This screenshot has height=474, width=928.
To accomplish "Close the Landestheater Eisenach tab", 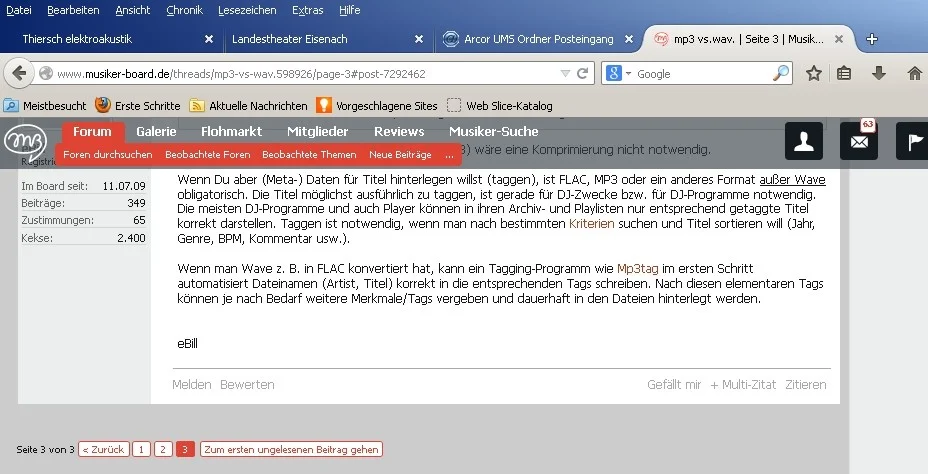I will coord(419,39).
